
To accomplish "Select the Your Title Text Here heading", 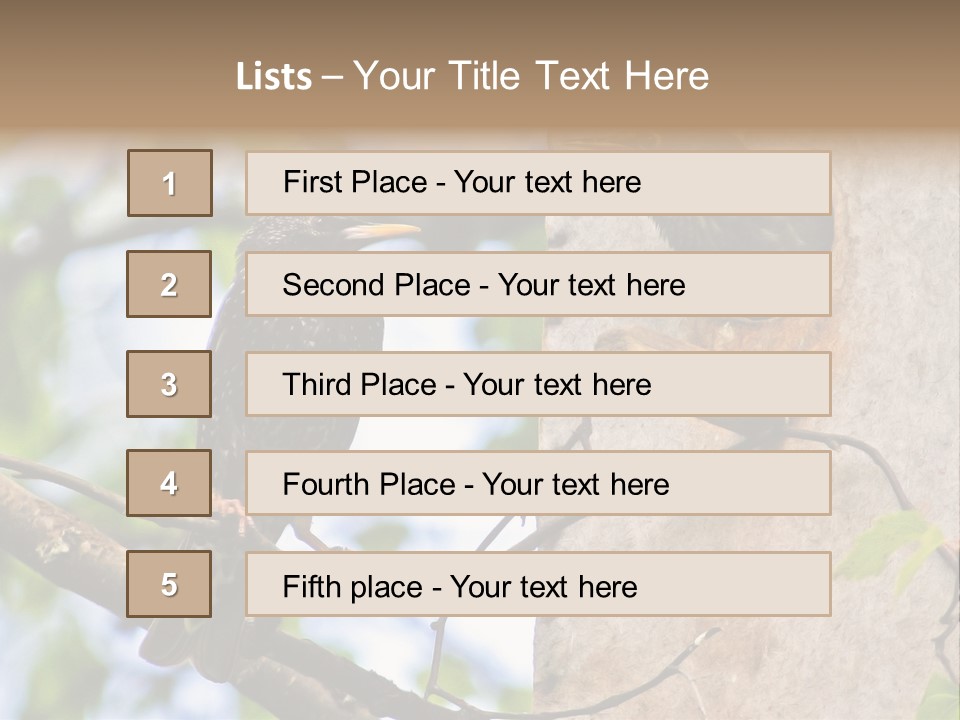I will 531,76.
